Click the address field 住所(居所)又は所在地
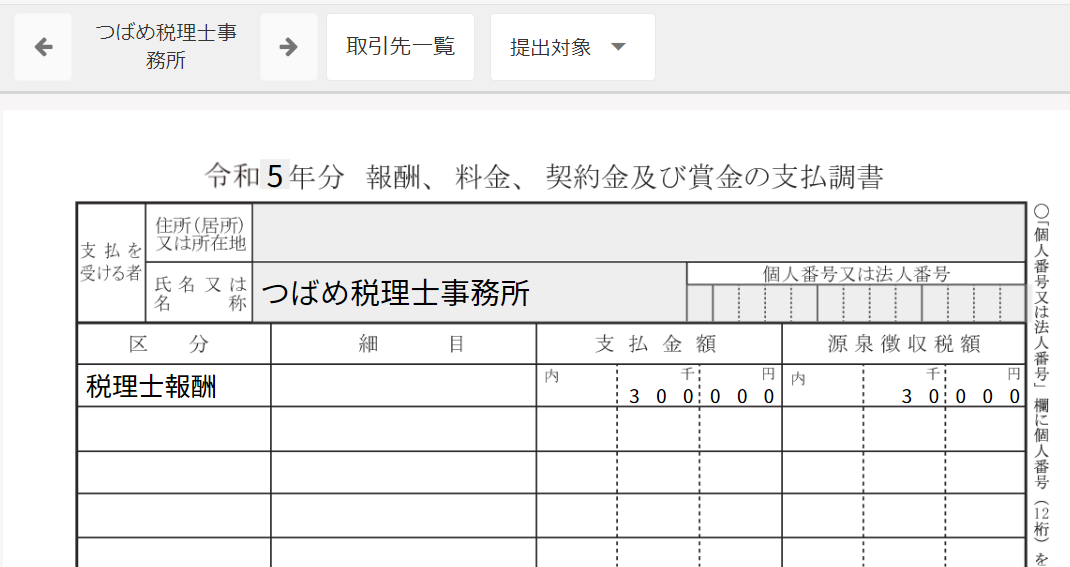Viewport: 1070px width, 567px height. point(639,233)
